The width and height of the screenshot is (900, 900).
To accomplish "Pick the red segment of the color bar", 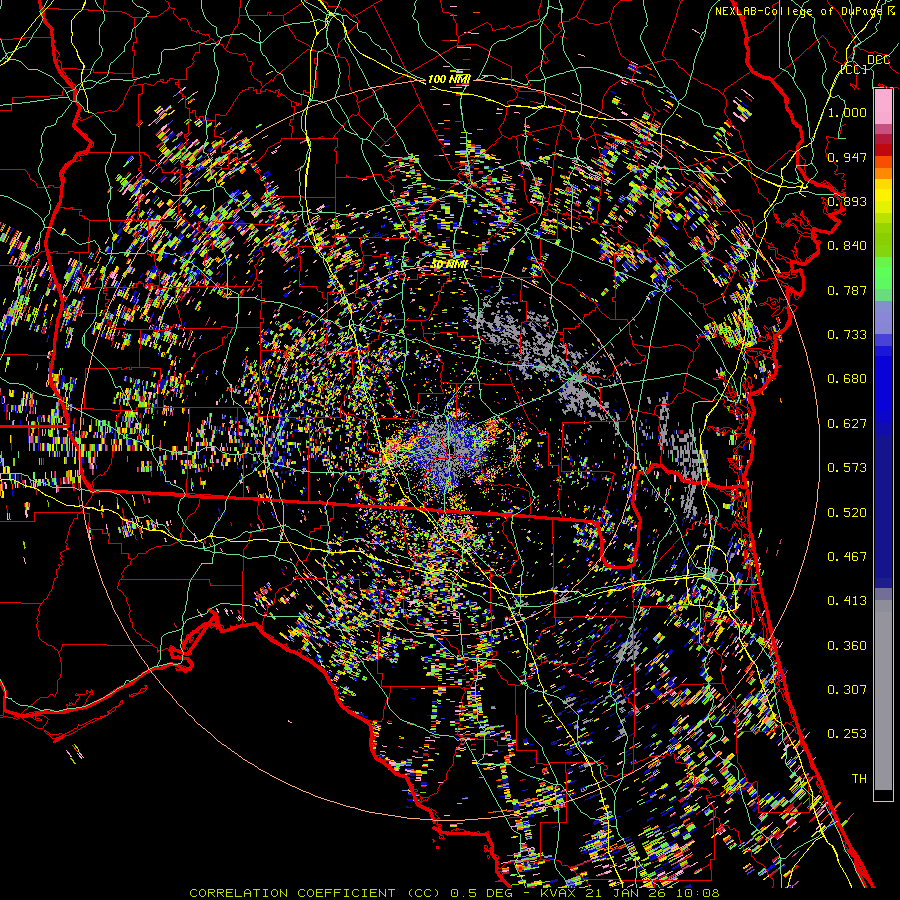I will [883, 150].
